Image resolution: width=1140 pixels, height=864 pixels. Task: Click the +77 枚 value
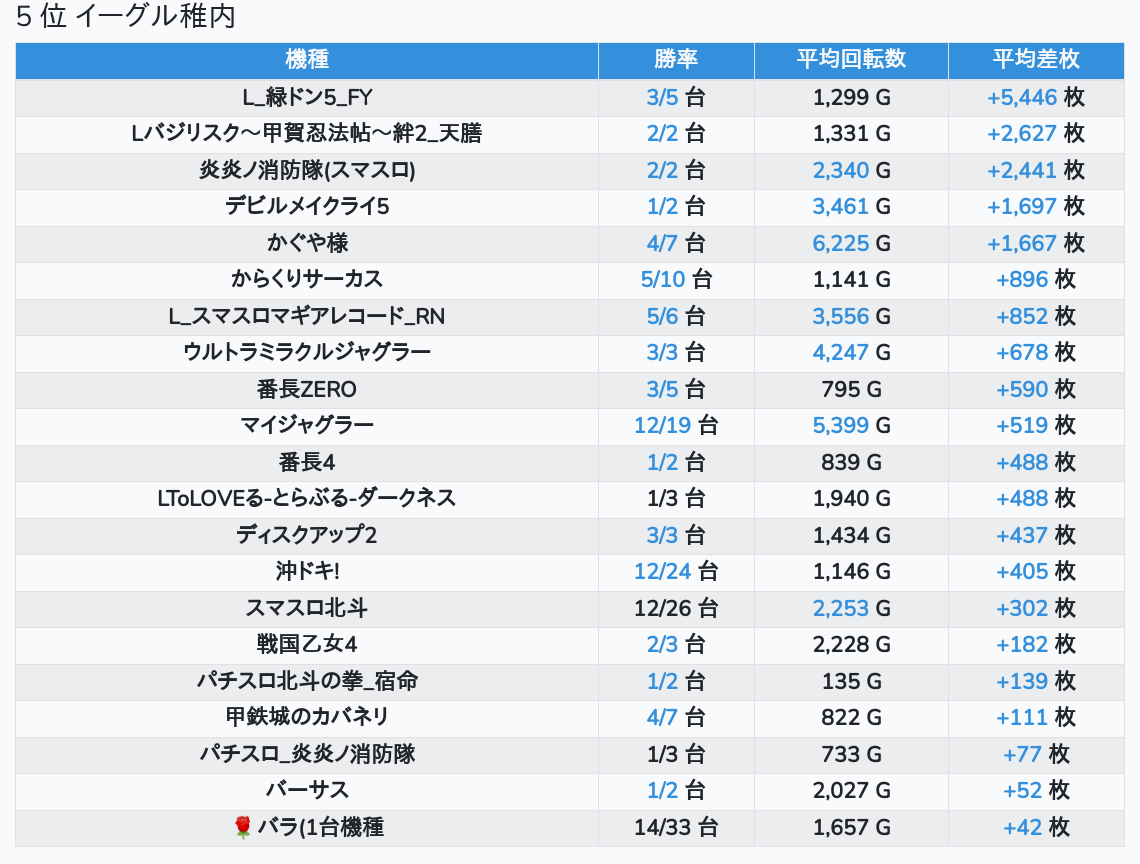click(x=1036, y=754)
